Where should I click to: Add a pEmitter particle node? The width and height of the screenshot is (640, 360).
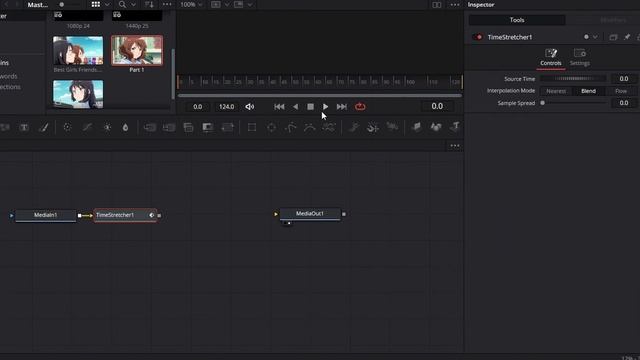(x=353, y=127)
